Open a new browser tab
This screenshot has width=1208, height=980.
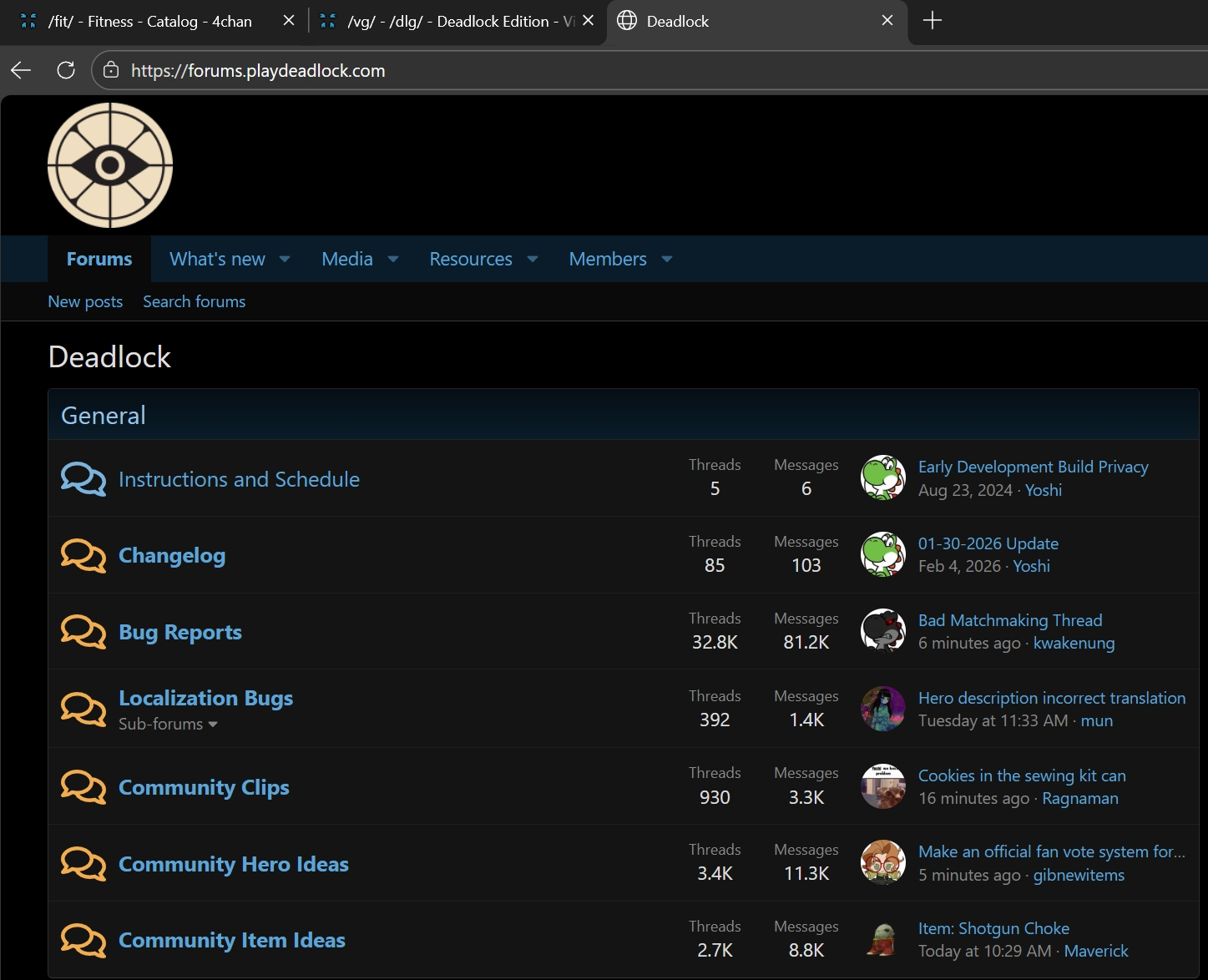click(x=933, y=21)
